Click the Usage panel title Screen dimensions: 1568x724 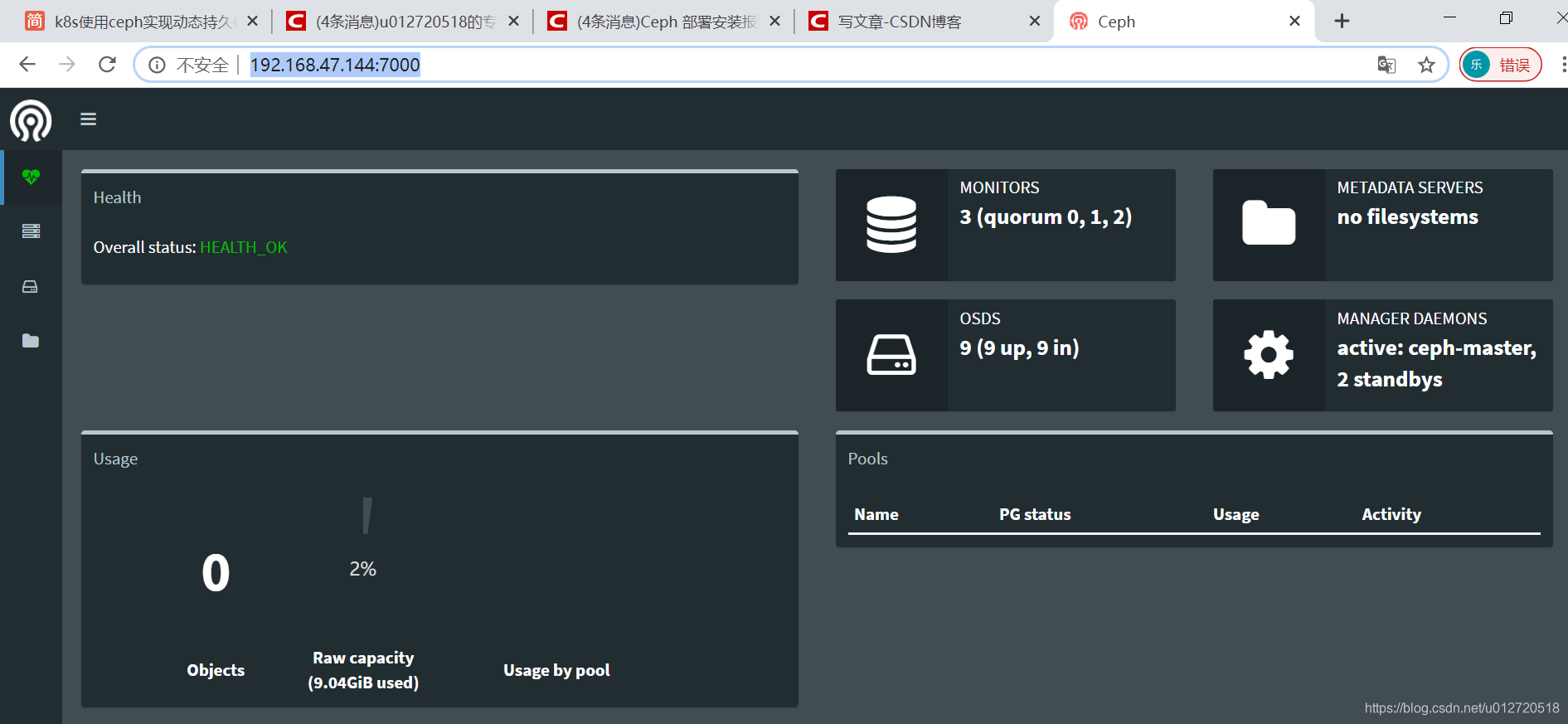(x=115, y=459)
